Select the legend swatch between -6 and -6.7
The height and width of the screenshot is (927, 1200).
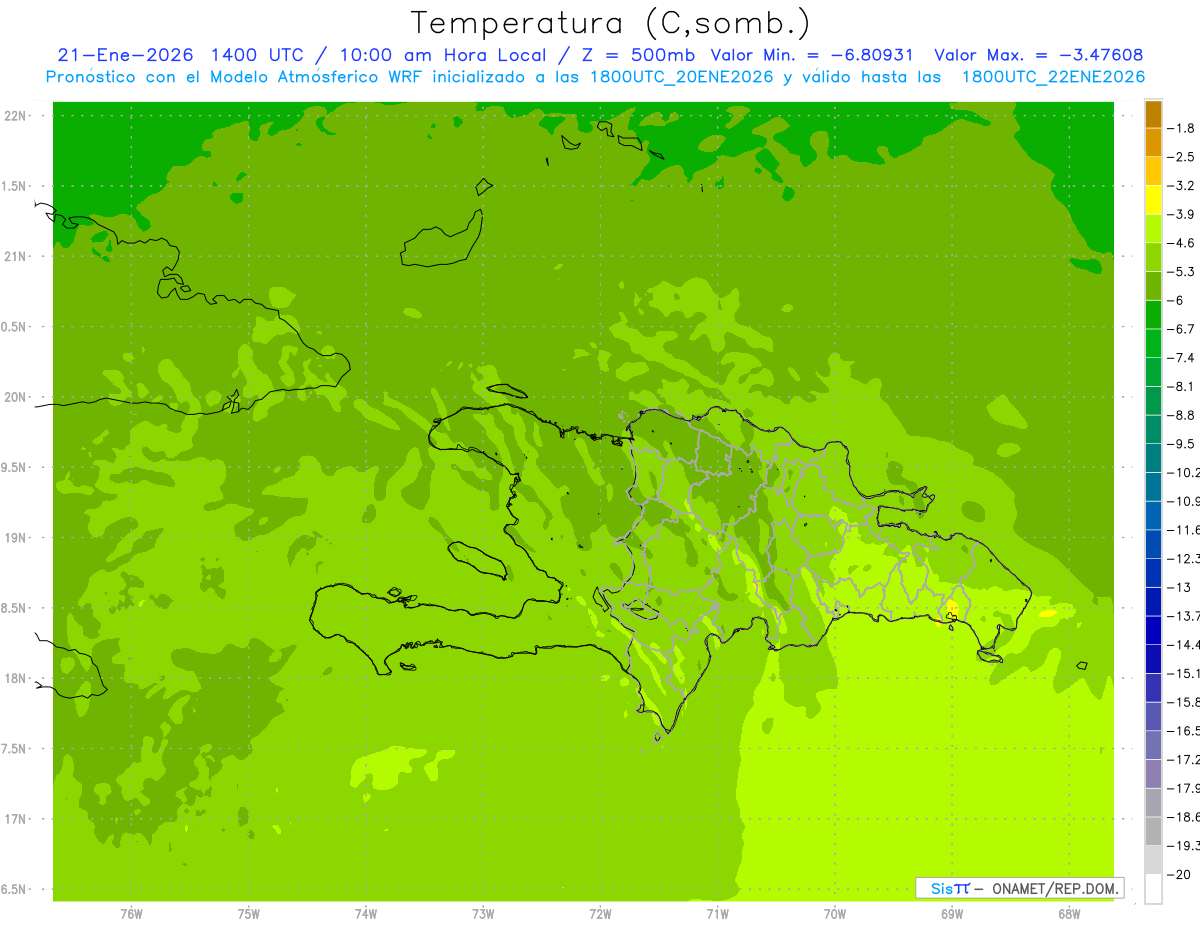1153,315
